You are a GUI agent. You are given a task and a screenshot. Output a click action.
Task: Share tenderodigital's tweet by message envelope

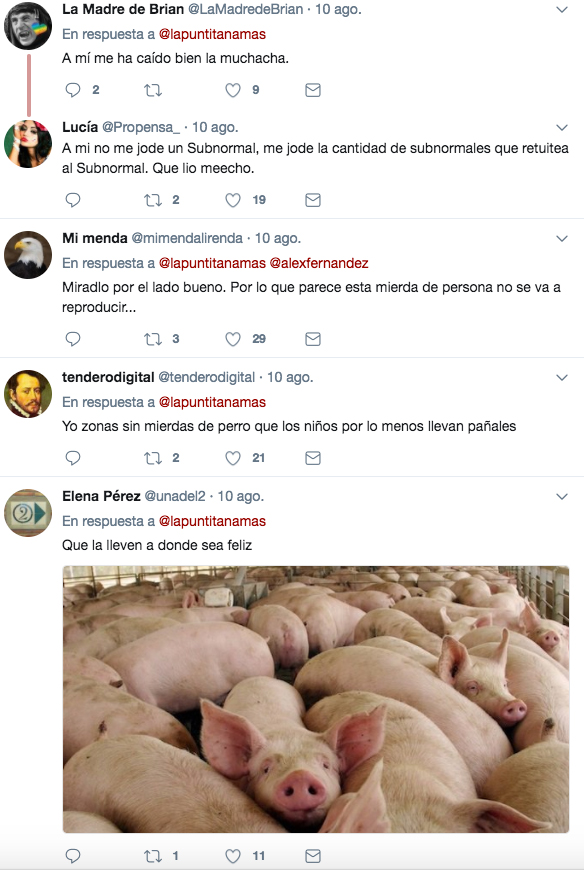click(x=313, y=458)
